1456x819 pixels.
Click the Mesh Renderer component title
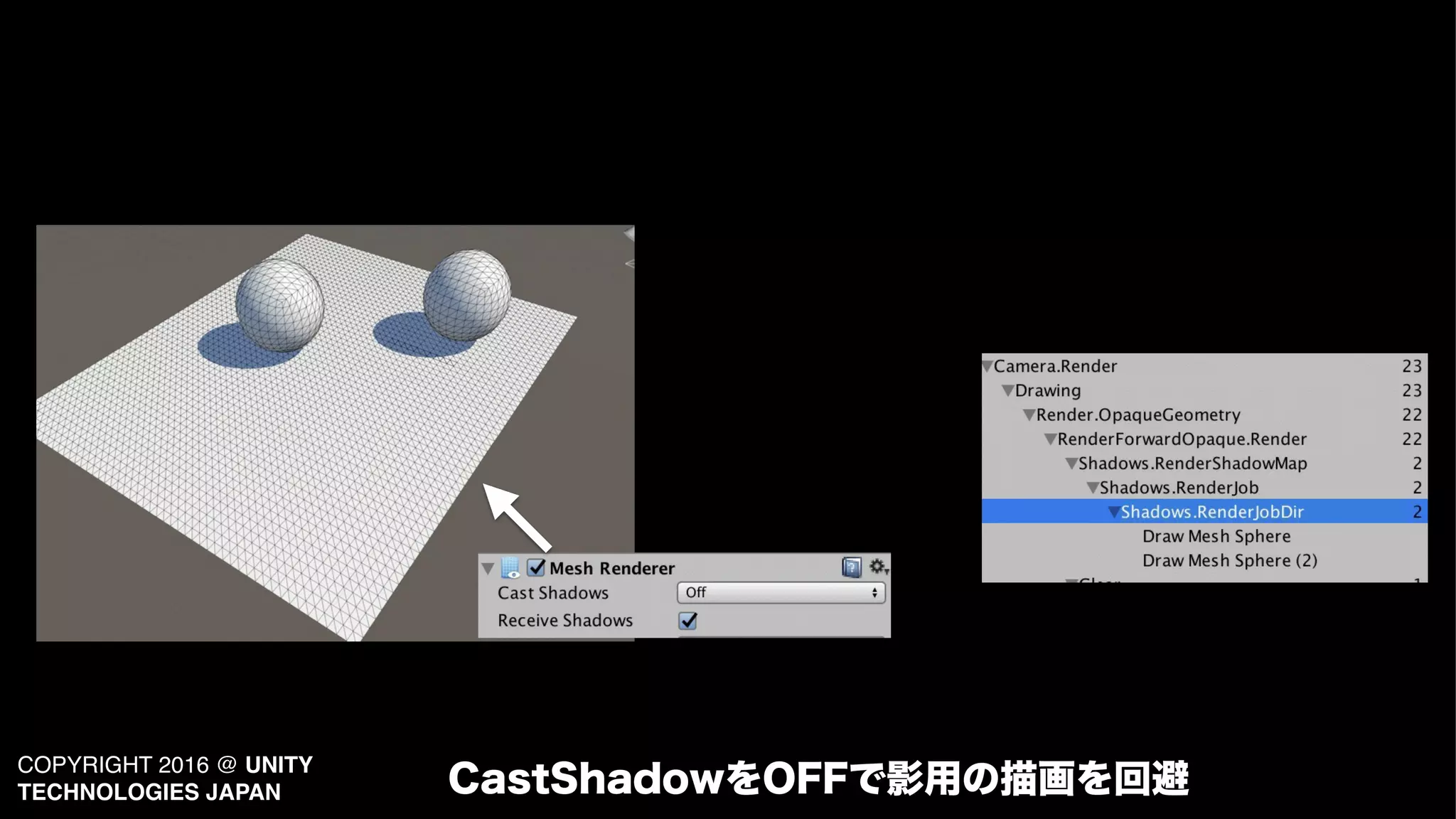click(x=612, y=569)
